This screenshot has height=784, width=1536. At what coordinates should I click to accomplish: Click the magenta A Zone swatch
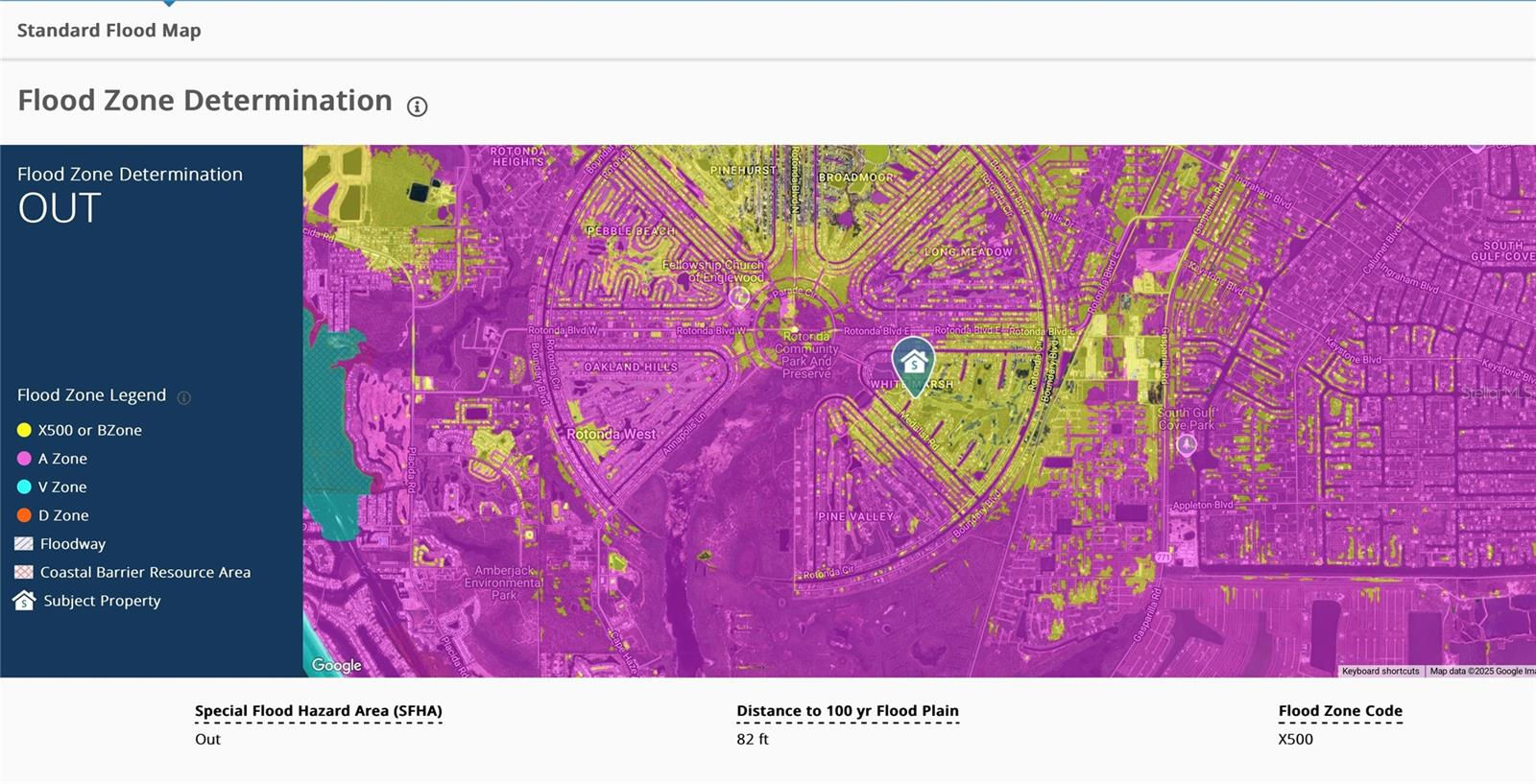tap(24, 459)
